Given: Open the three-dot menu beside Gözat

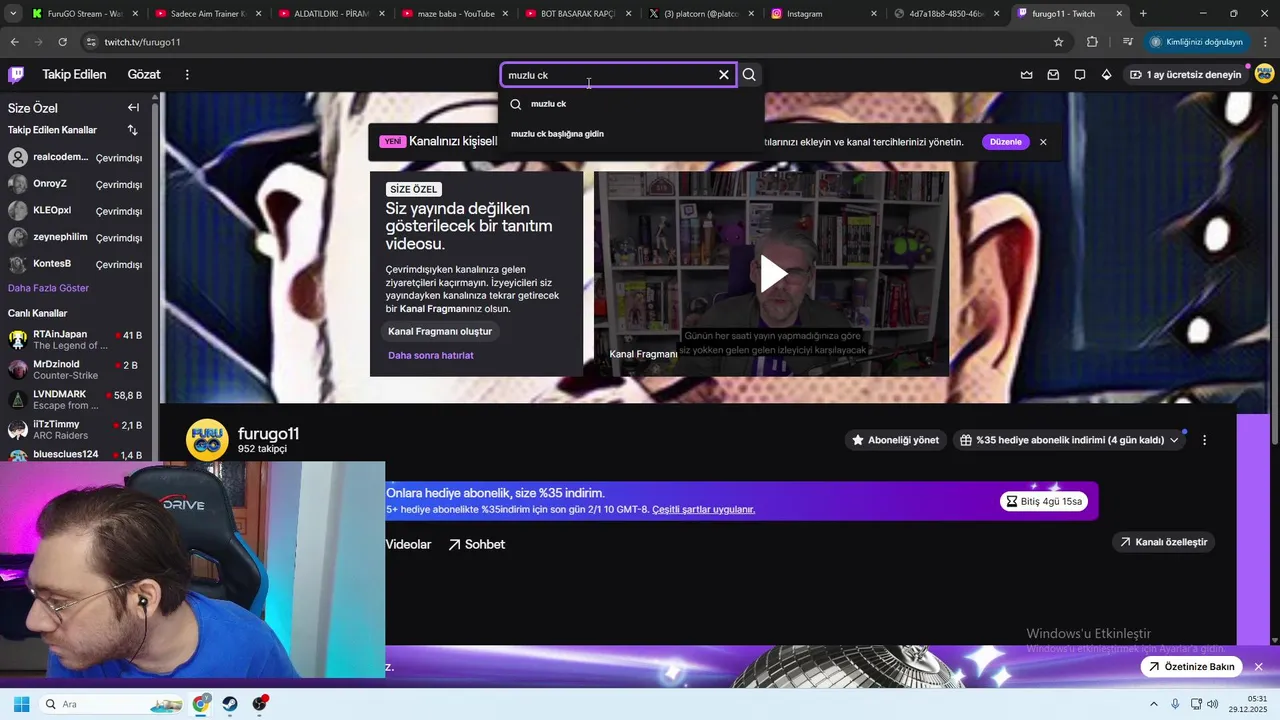Looking at the screenshot, I should [x=187, y=74].
